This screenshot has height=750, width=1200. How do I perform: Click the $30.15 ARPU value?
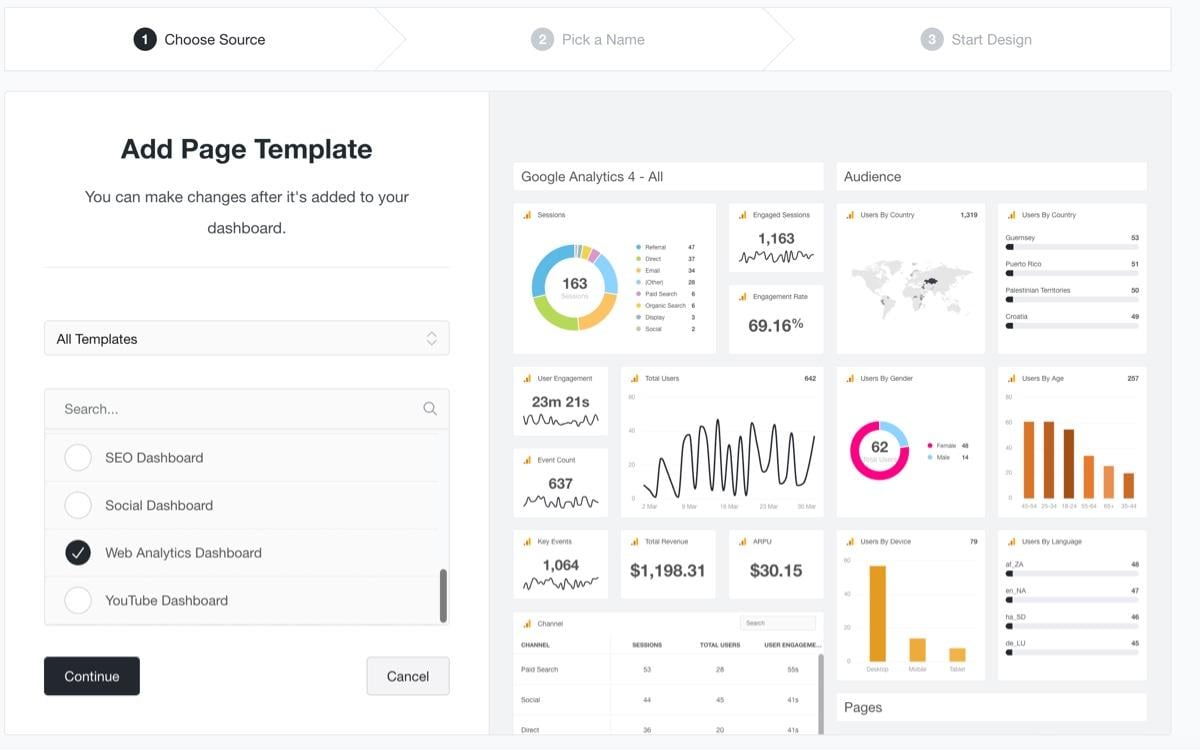pos(776,571)
